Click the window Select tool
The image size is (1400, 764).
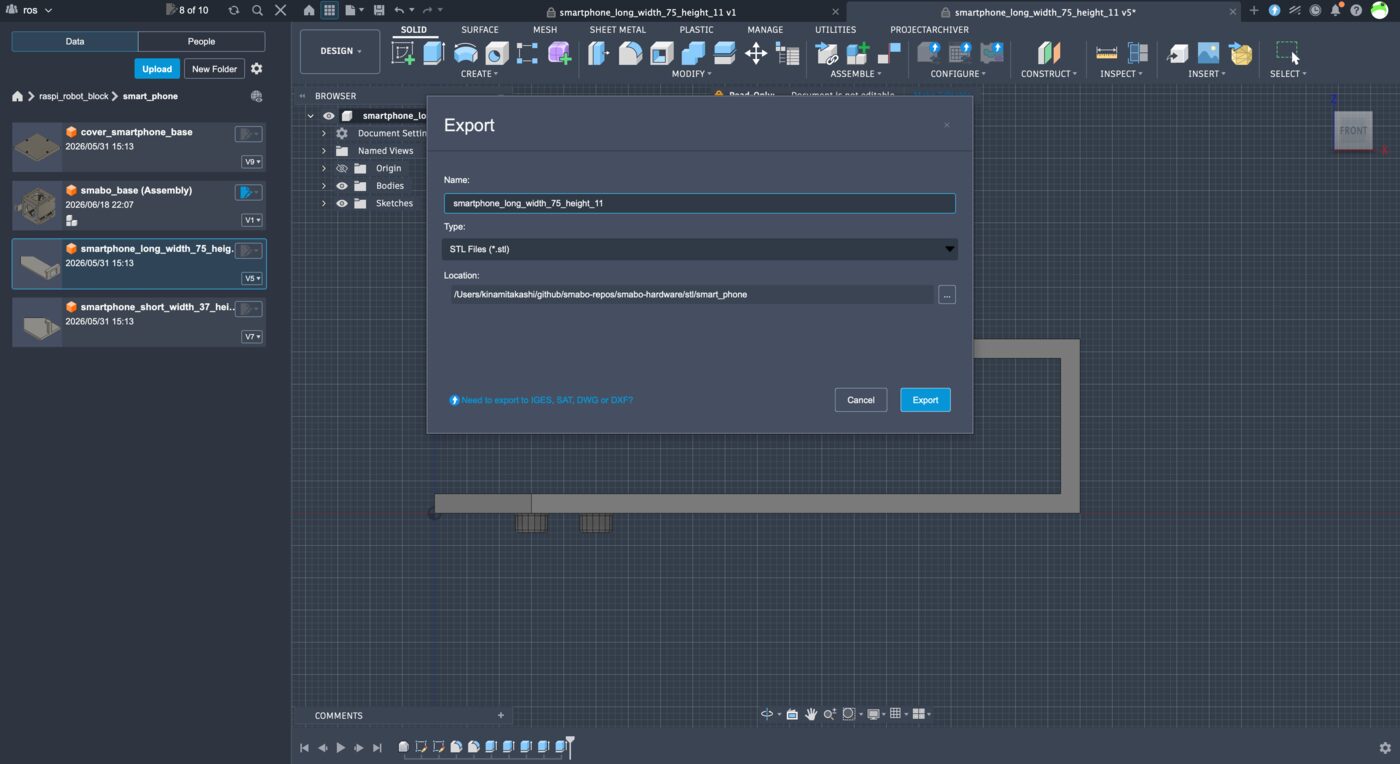click(x=1288, y=53)
